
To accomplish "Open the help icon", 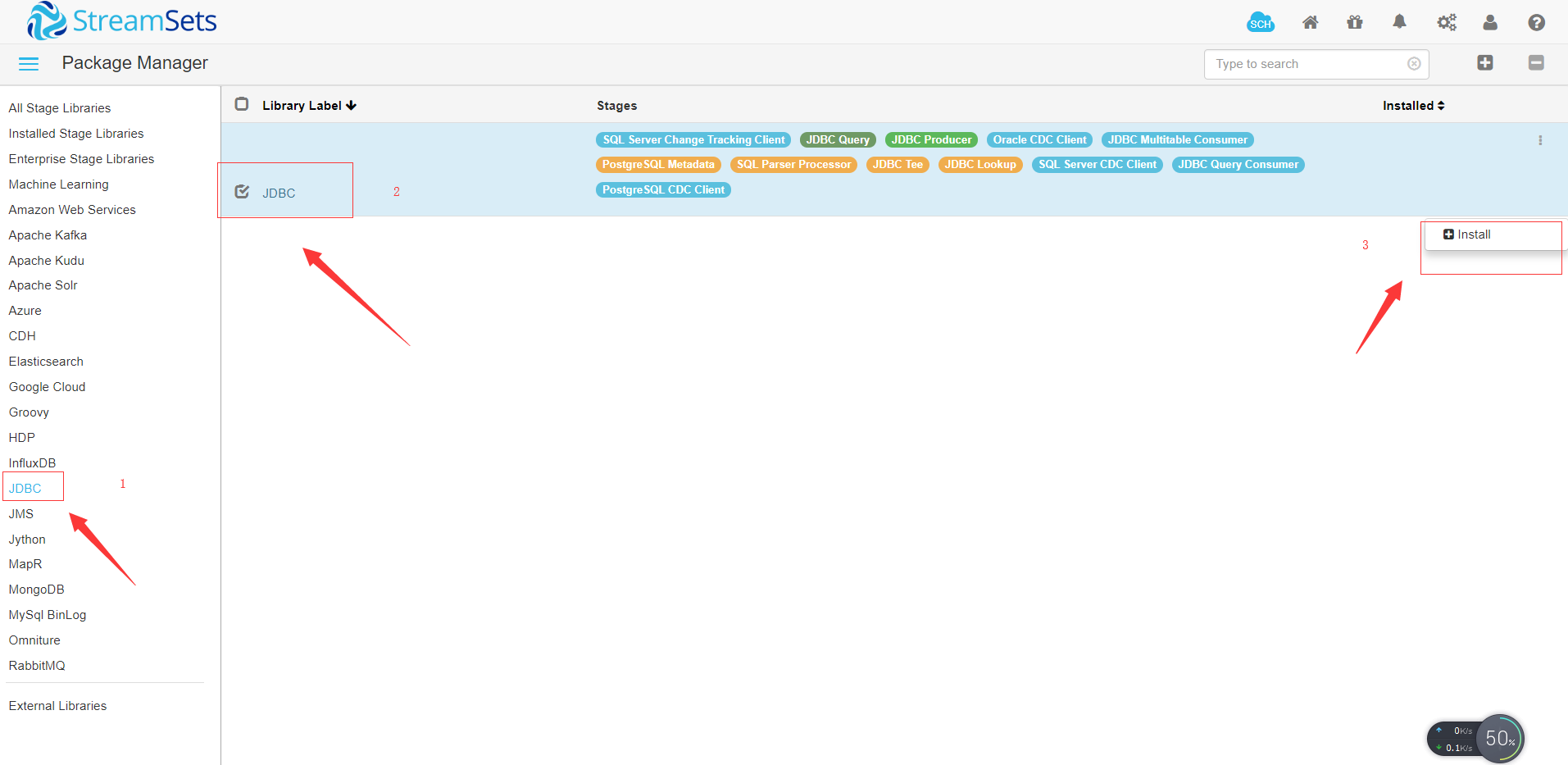I will (x=1535, y=22).
